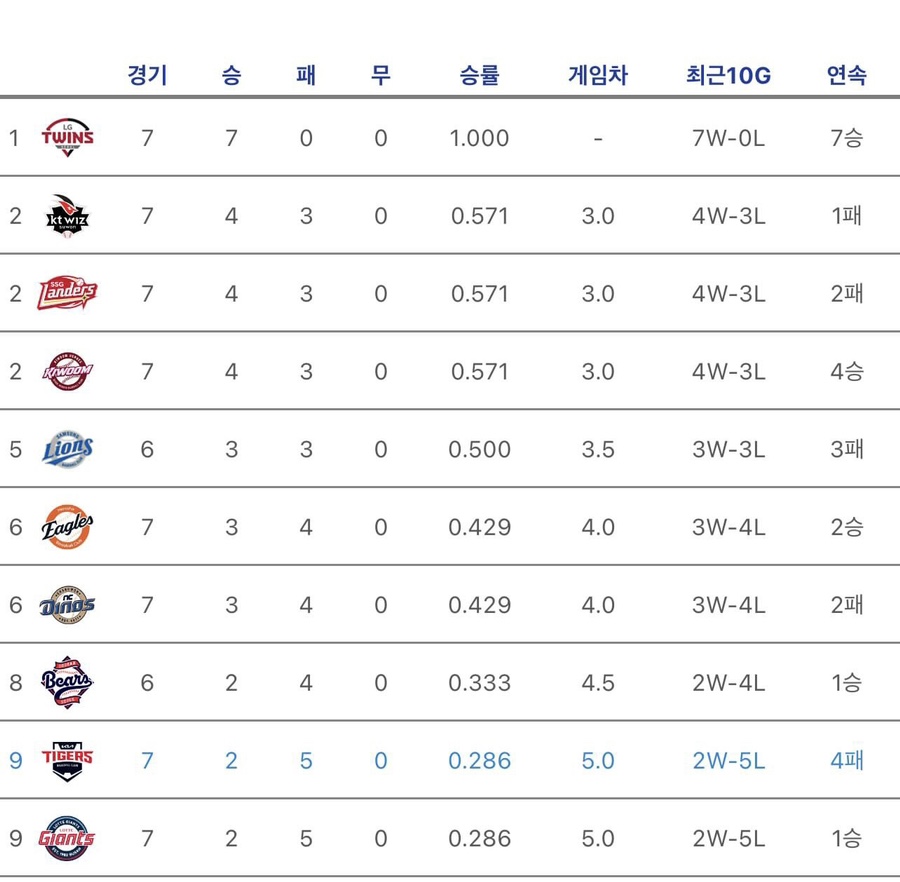Click the 패 column header

pyautogui.click(x=306, y=75)
